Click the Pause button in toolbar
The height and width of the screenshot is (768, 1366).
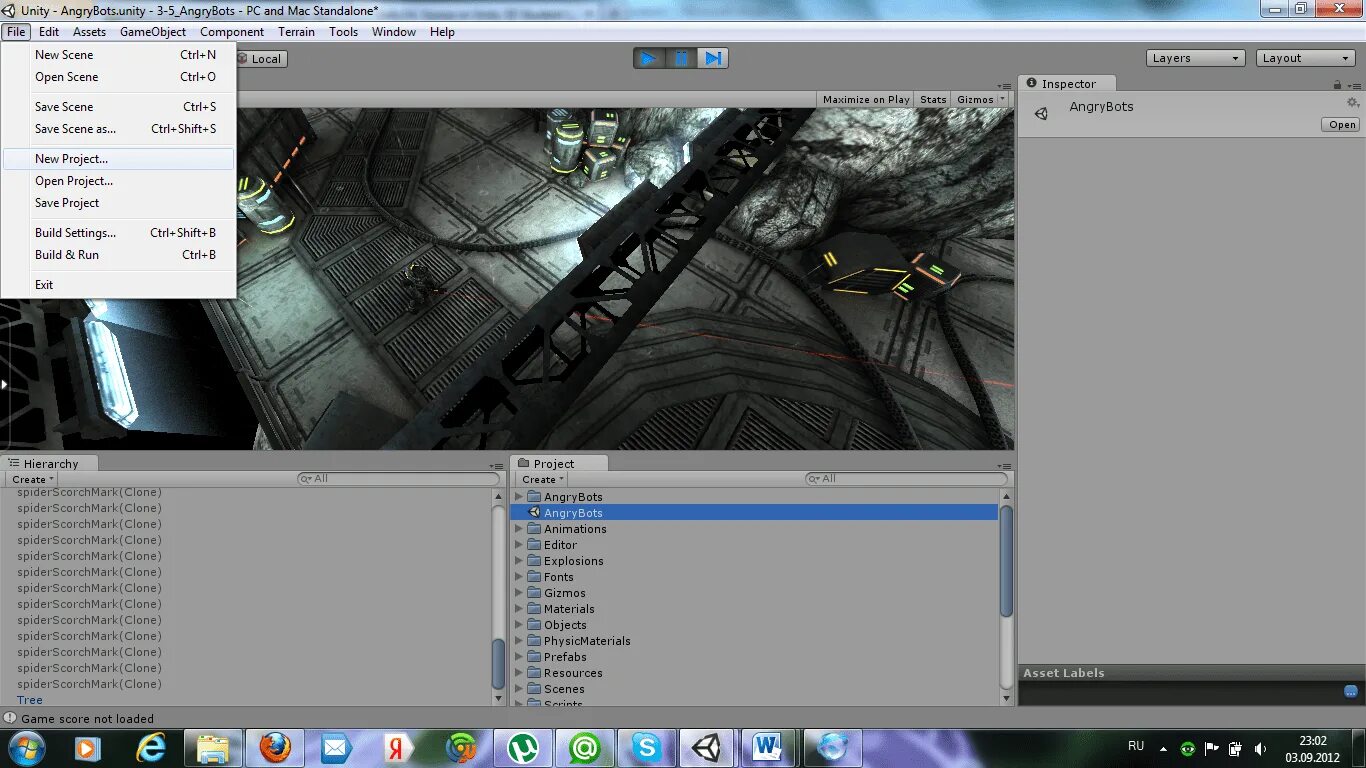click(x=681, y=59)
